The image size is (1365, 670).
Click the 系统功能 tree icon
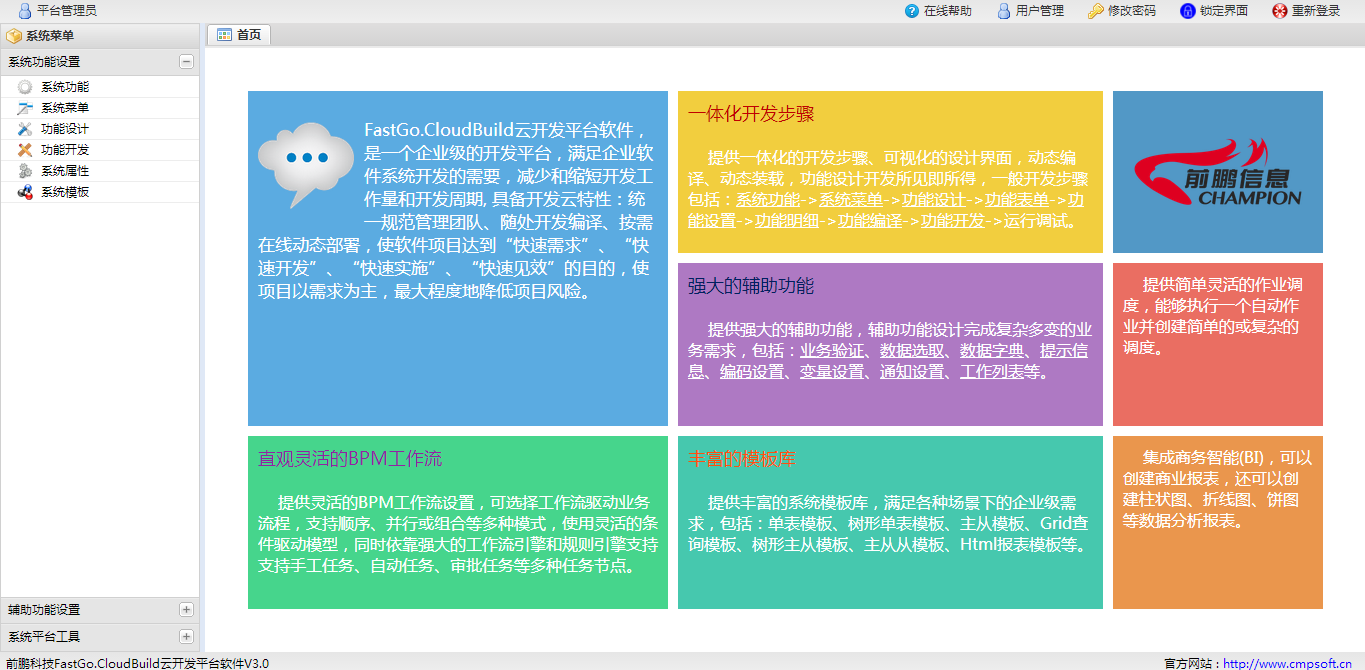point(25,87)
